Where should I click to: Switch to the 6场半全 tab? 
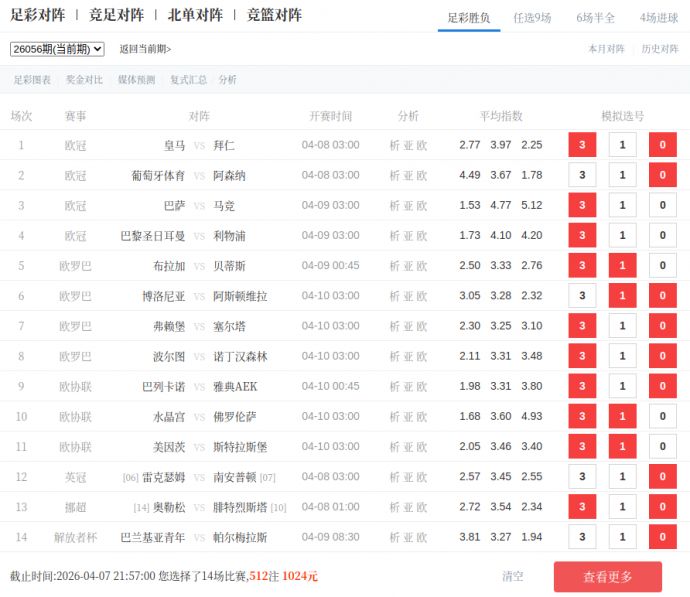595,18
